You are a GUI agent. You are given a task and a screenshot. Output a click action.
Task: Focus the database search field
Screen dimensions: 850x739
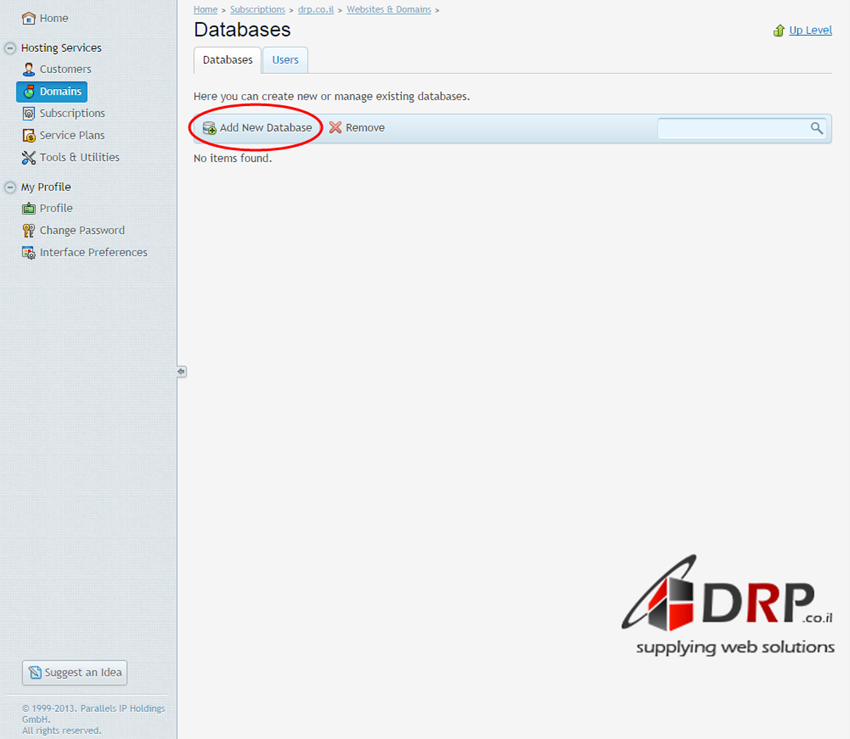click(732, 128)
